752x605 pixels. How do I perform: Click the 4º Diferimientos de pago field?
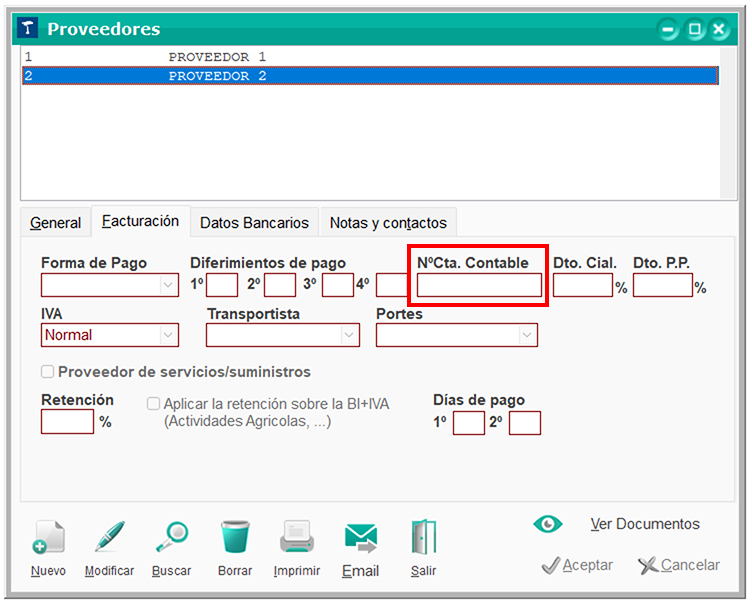click(392, 285)
